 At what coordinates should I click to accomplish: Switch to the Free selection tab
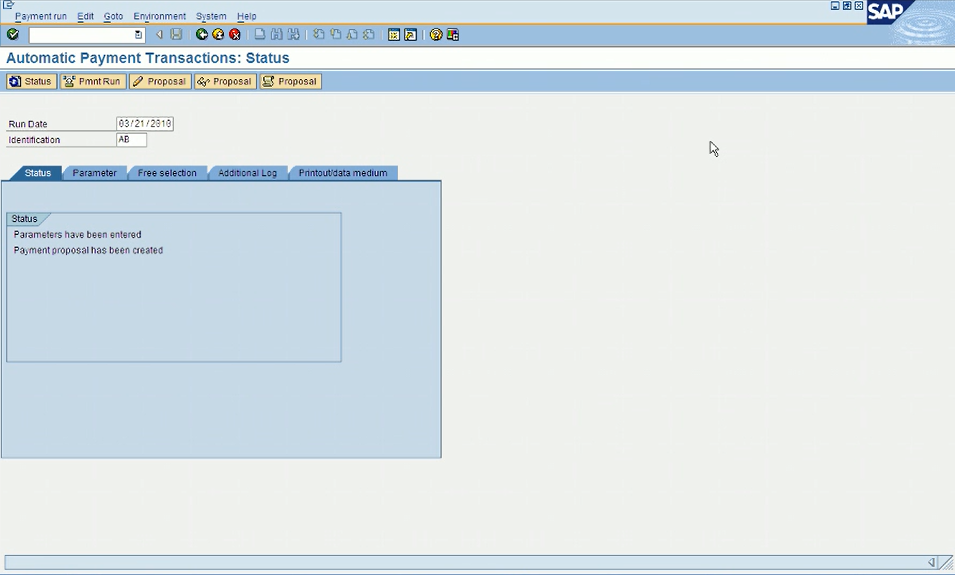167,173
